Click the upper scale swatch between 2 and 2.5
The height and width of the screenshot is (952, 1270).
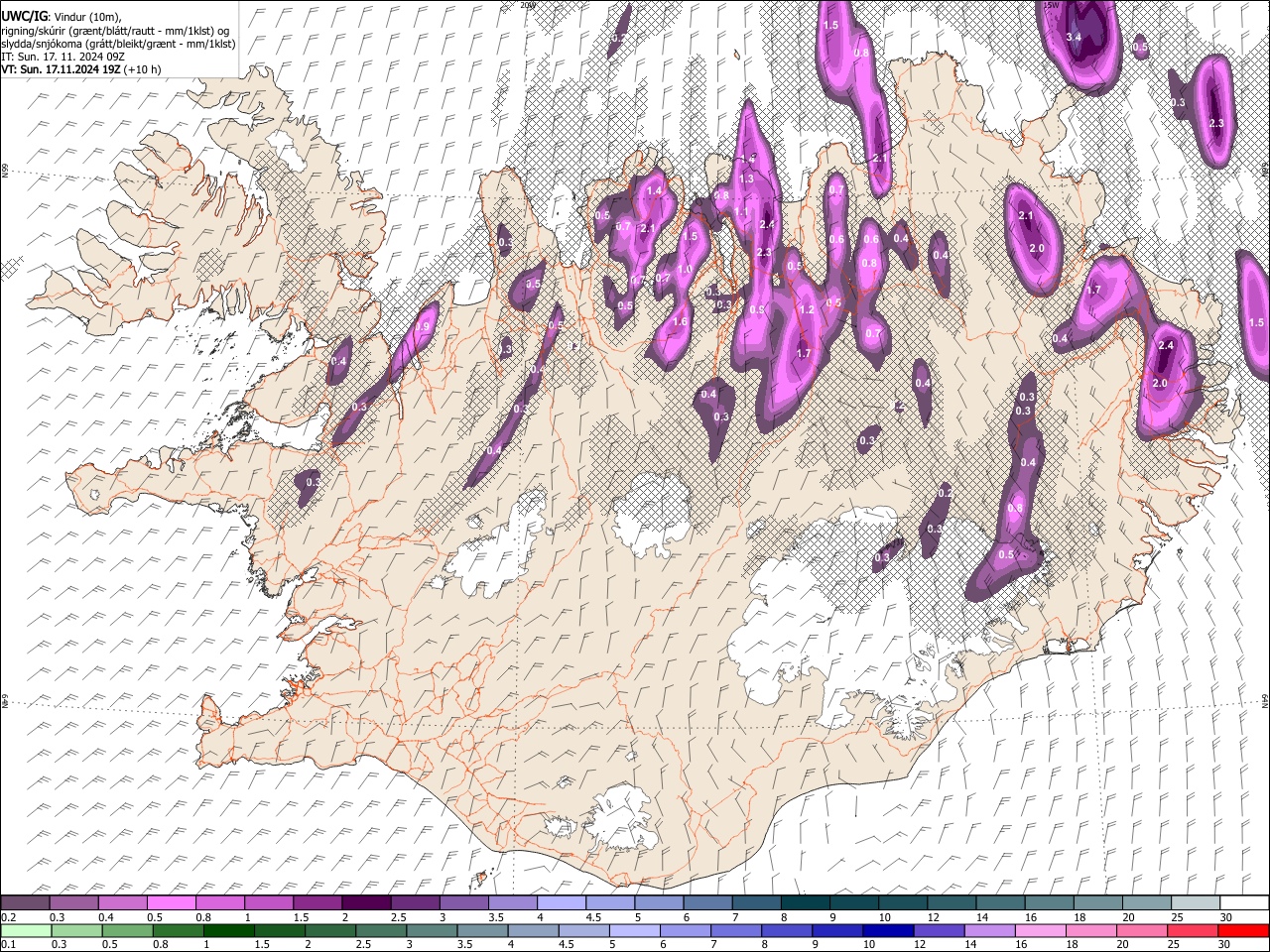[366, 902]
